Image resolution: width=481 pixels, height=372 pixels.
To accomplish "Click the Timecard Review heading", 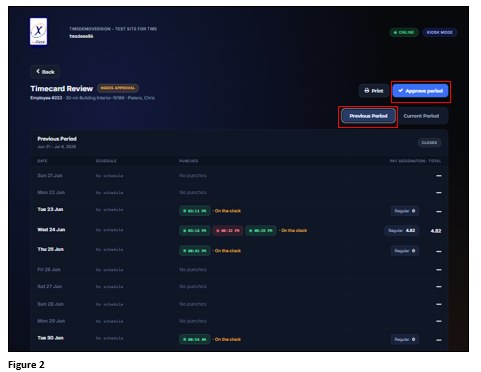I will click(x=62, y=89).
